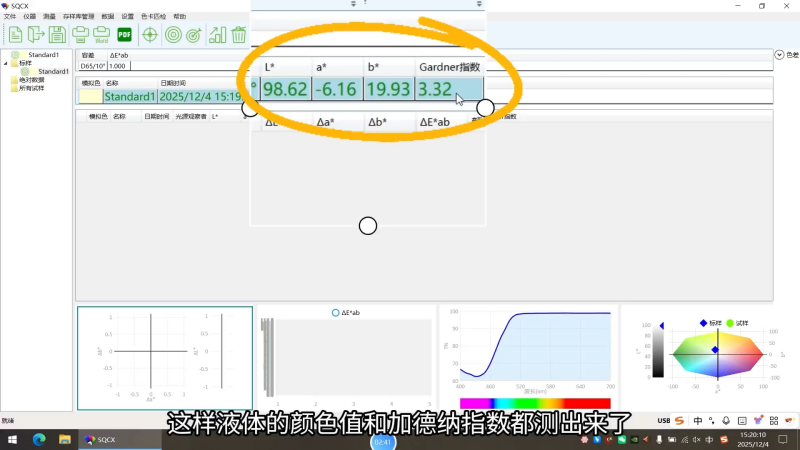Click 日期时间 header in sample table

click(x=156, y=116)
